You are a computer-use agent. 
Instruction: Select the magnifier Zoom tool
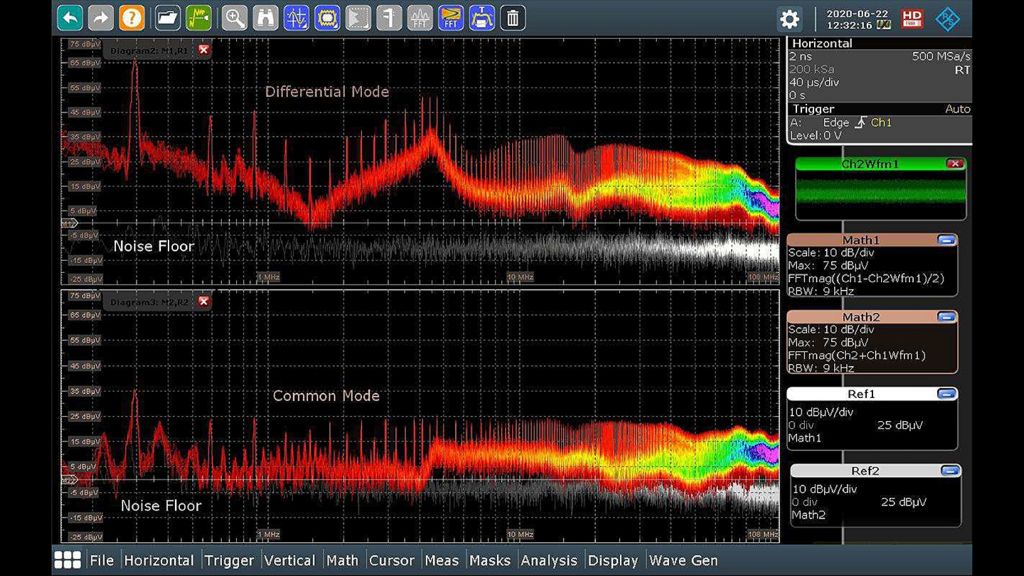[234, 17]
